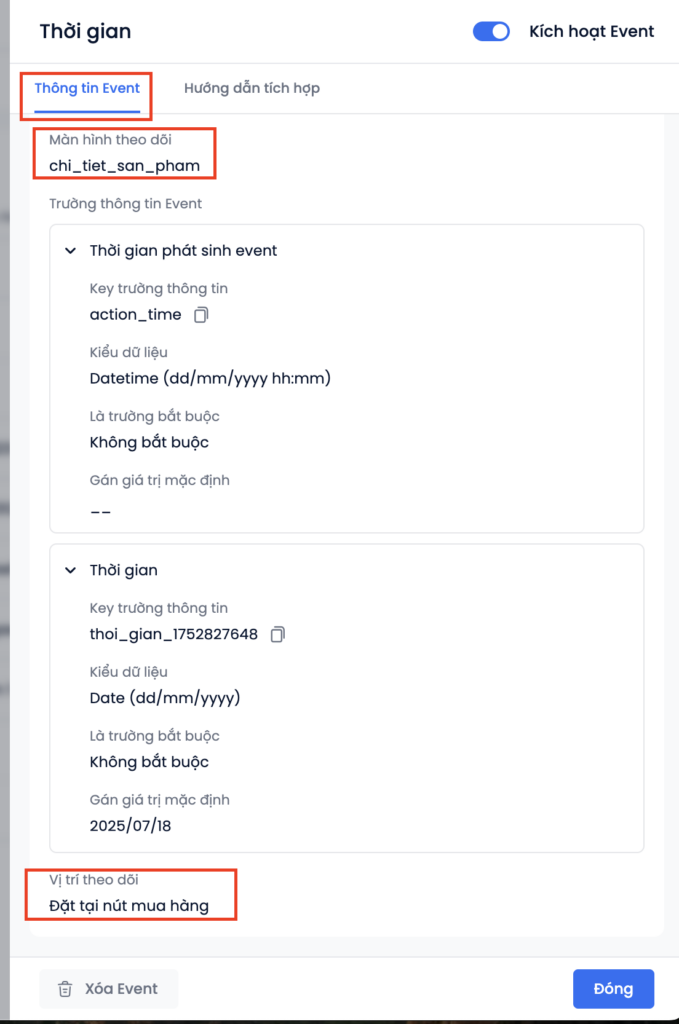Viewport: 679px width, 1024px height.
Task: Click the empty "--" default value
Action: tap(100, 511)
